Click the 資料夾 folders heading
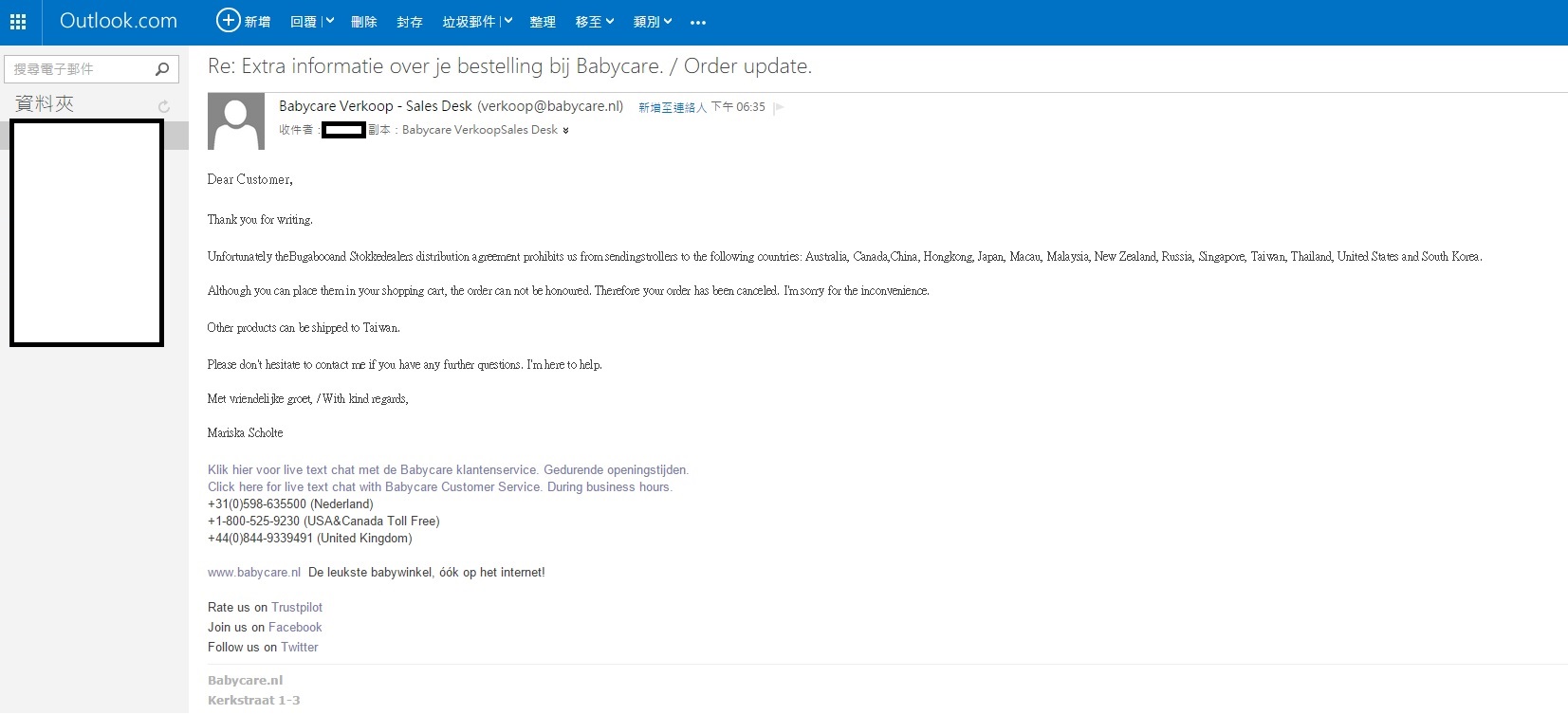1568x714 pixels. [45, 103]
